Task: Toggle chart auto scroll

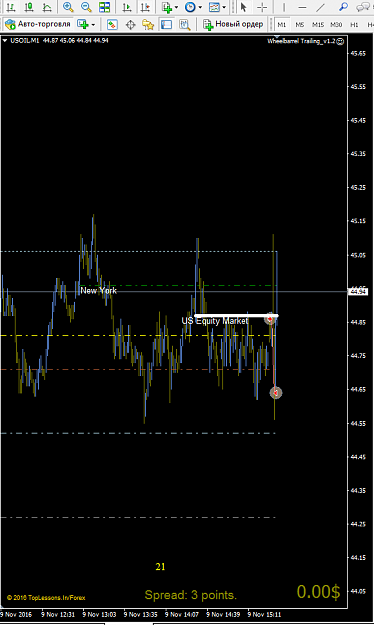Action: point(127,7)
